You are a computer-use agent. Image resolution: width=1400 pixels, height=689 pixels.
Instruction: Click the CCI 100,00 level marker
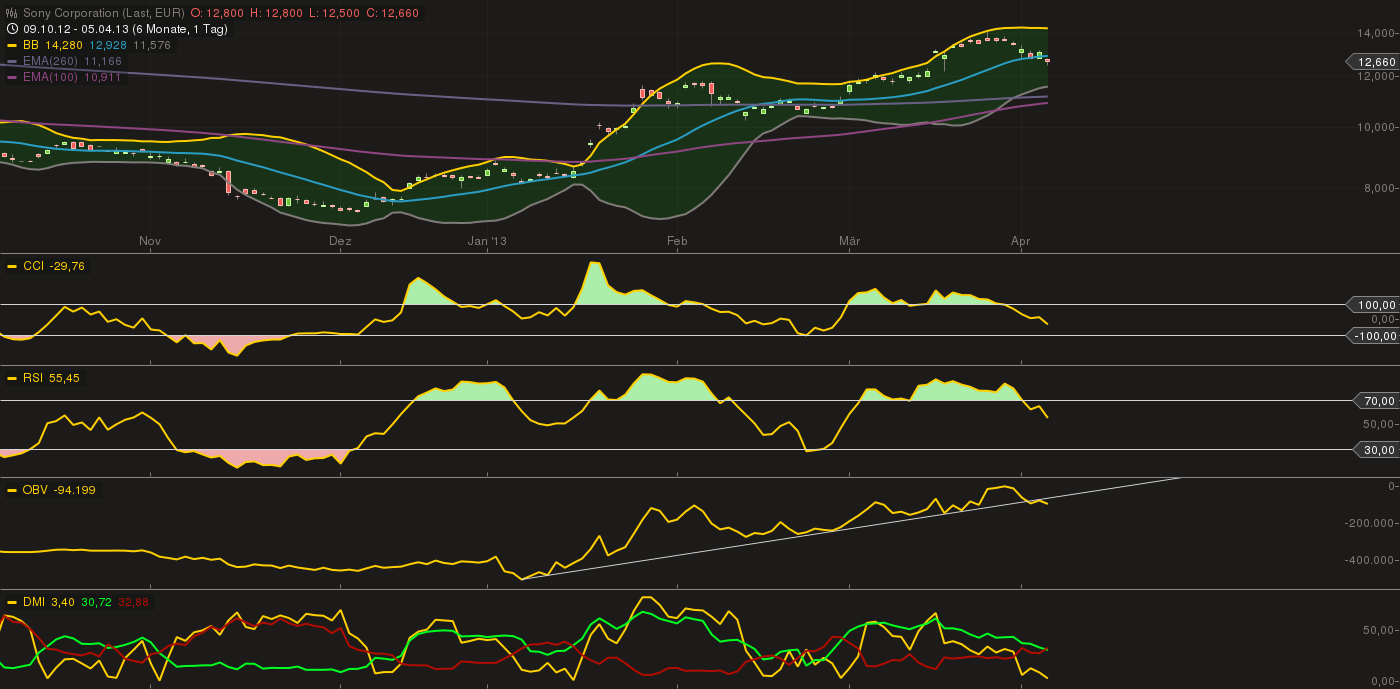click(x=1376, y=304)
